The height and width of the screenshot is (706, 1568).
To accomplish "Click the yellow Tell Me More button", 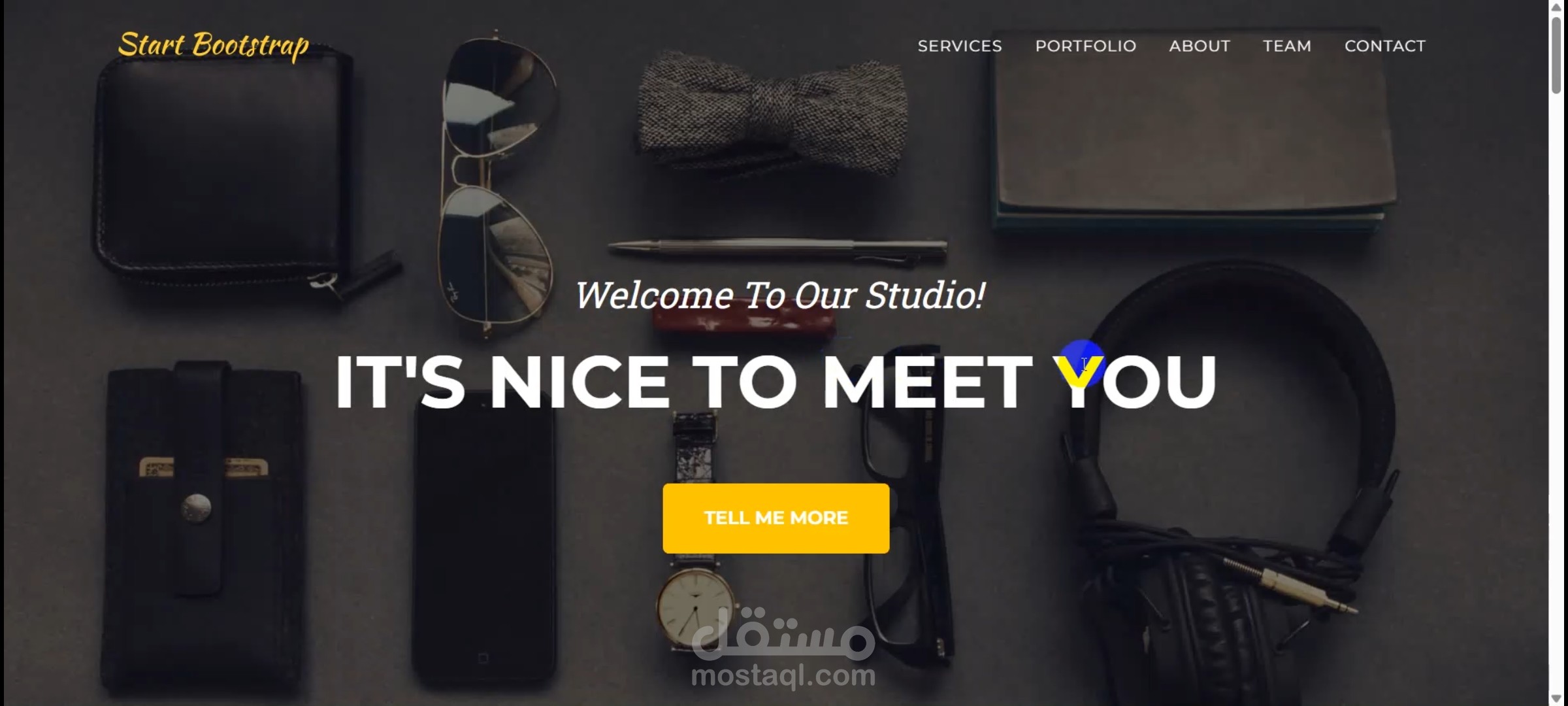I will [776, 518].
